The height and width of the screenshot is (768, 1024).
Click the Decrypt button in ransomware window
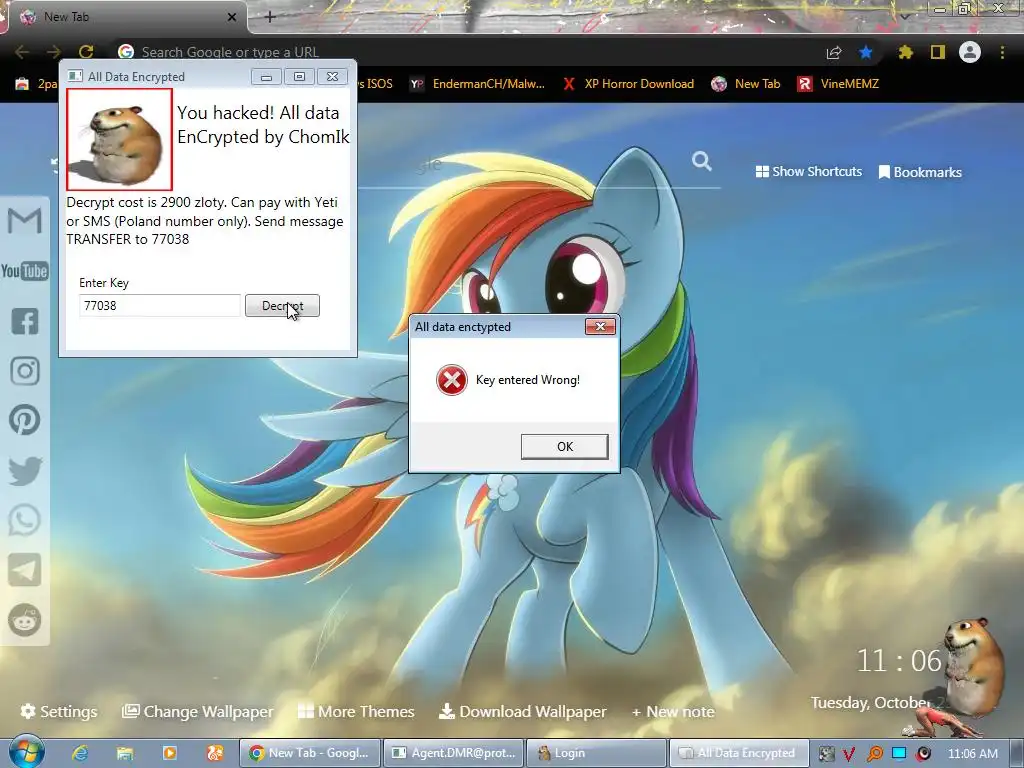pyautogui.click(x=282, y=306)
